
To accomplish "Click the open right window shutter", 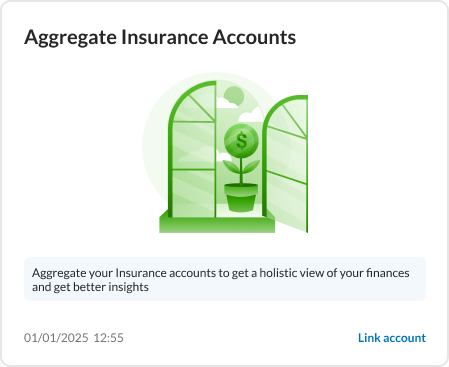I will point(285,163).
